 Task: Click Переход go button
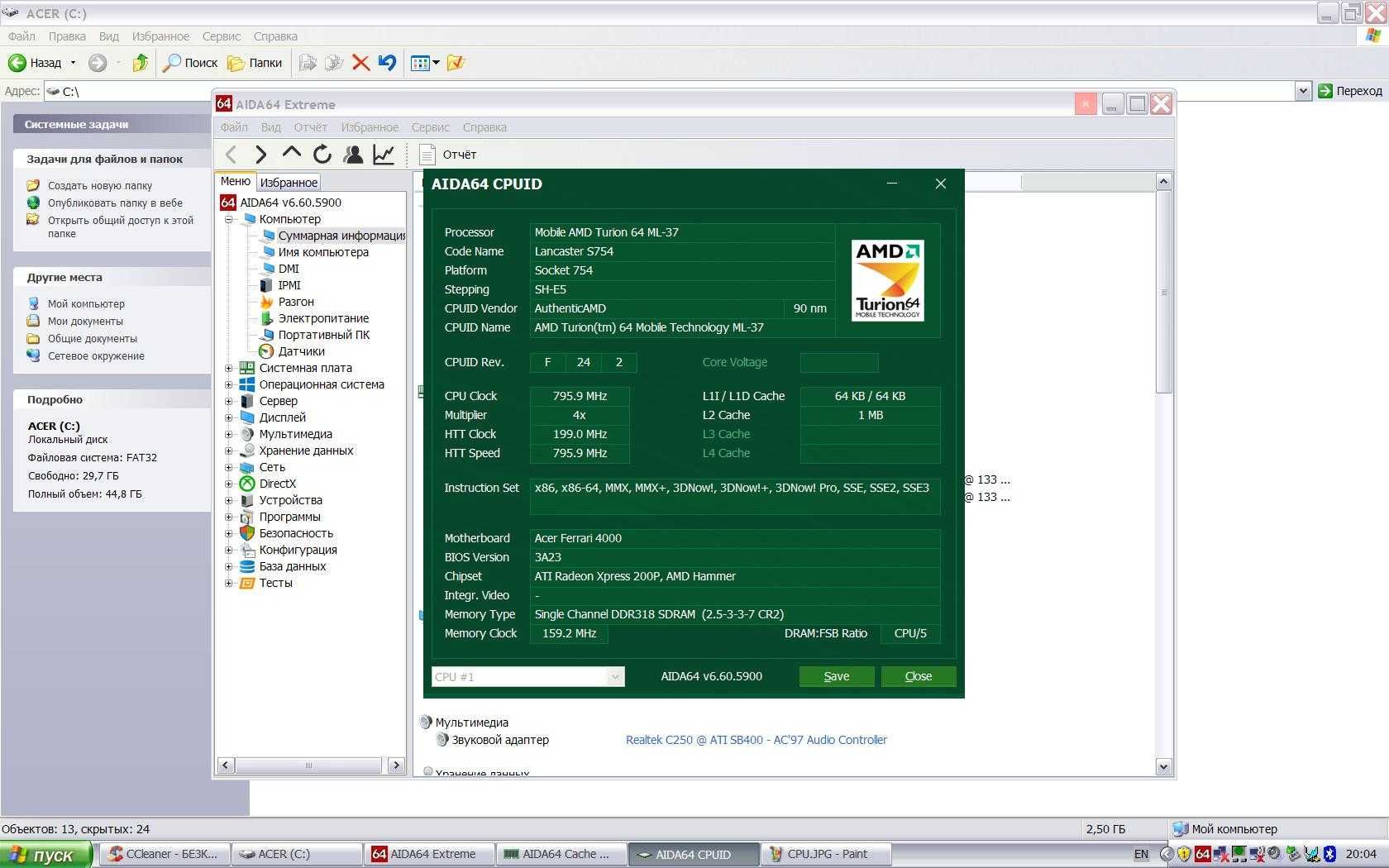pyautogui.click(x=1350, y=91)
